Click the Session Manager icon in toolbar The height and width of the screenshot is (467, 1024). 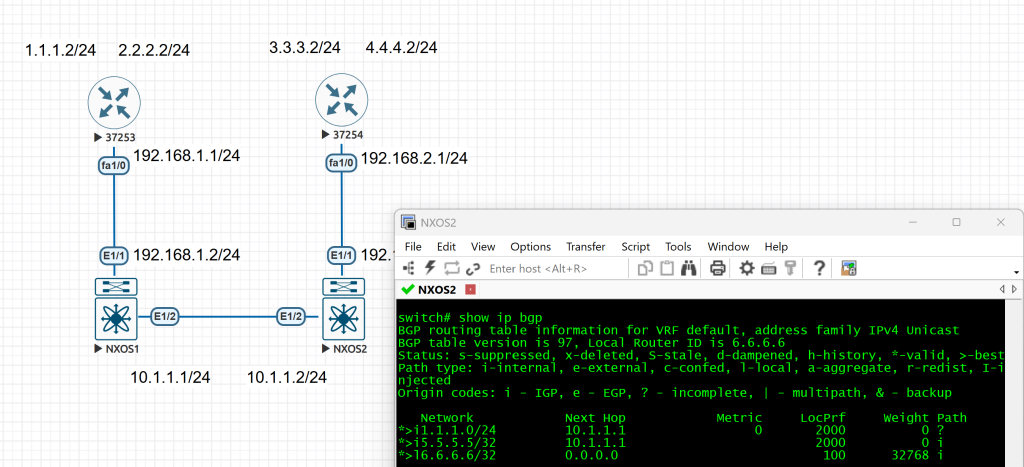(410, 268)
